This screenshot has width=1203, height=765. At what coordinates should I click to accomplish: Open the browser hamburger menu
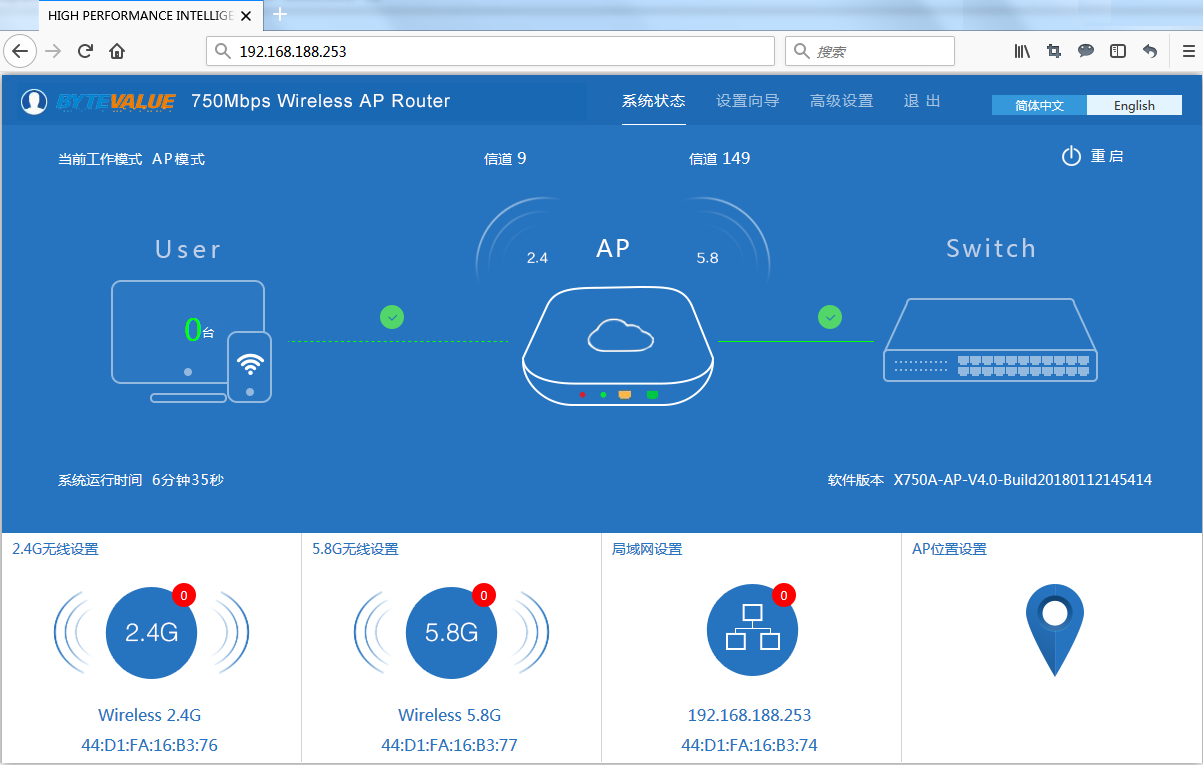[1188, 51]
